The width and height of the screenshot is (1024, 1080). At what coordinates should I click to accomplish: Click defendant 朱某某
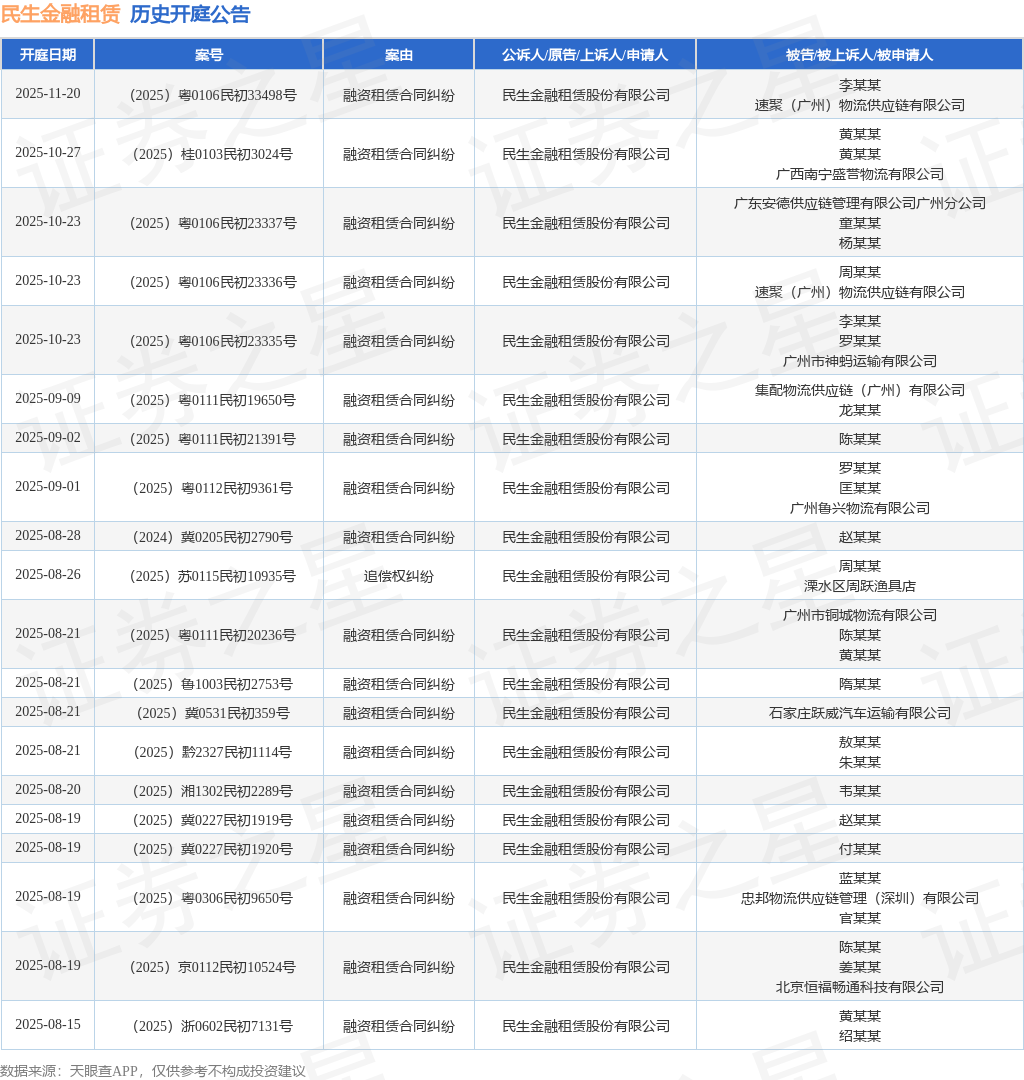[859, 762]
